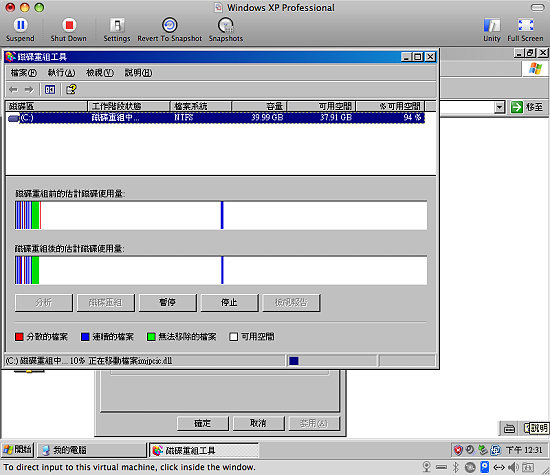Screen dimensions: 550x475
Task: Click the before-defrag disk usage map
Action: pos(221,215)
